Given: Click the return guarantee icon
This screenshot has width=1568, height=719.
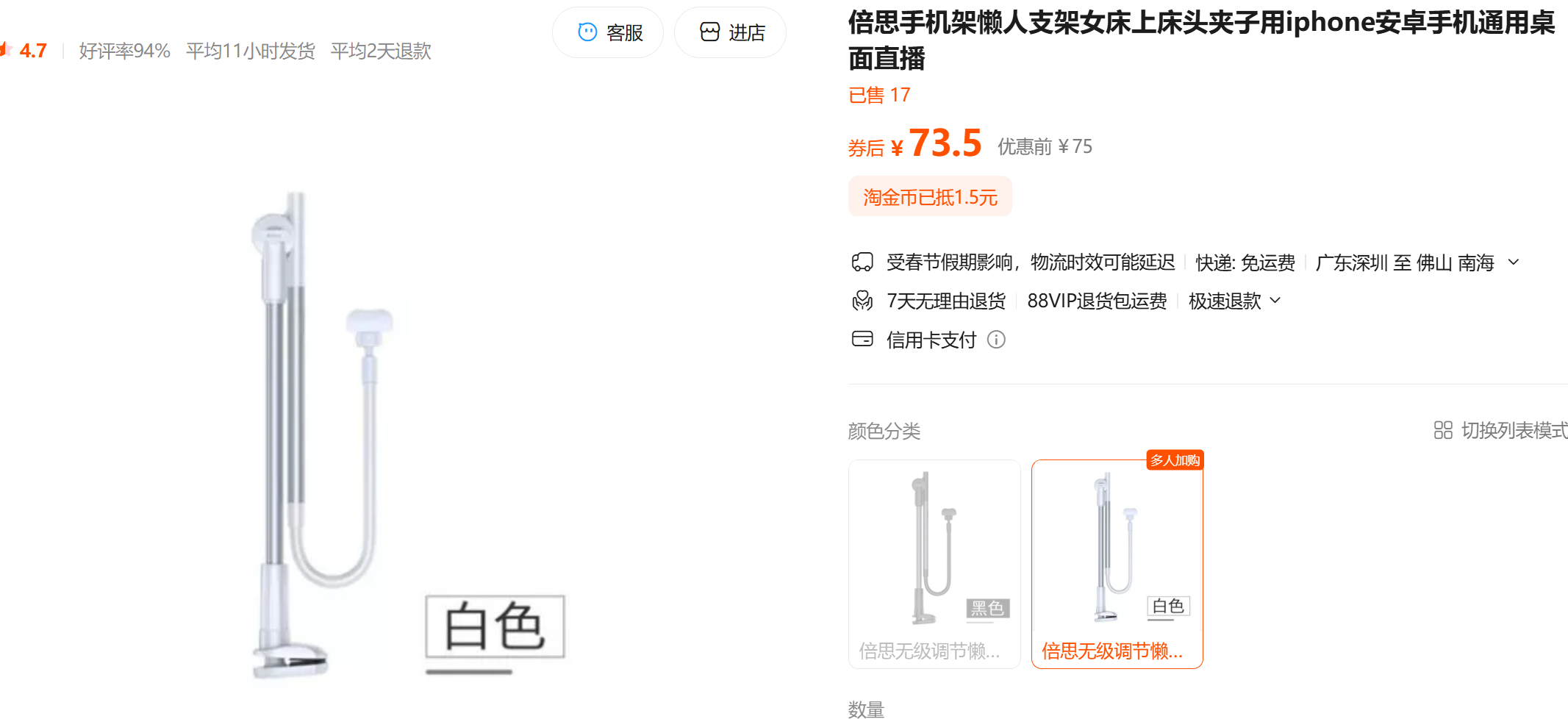Looking at the screenshot, I should point(862,301).
